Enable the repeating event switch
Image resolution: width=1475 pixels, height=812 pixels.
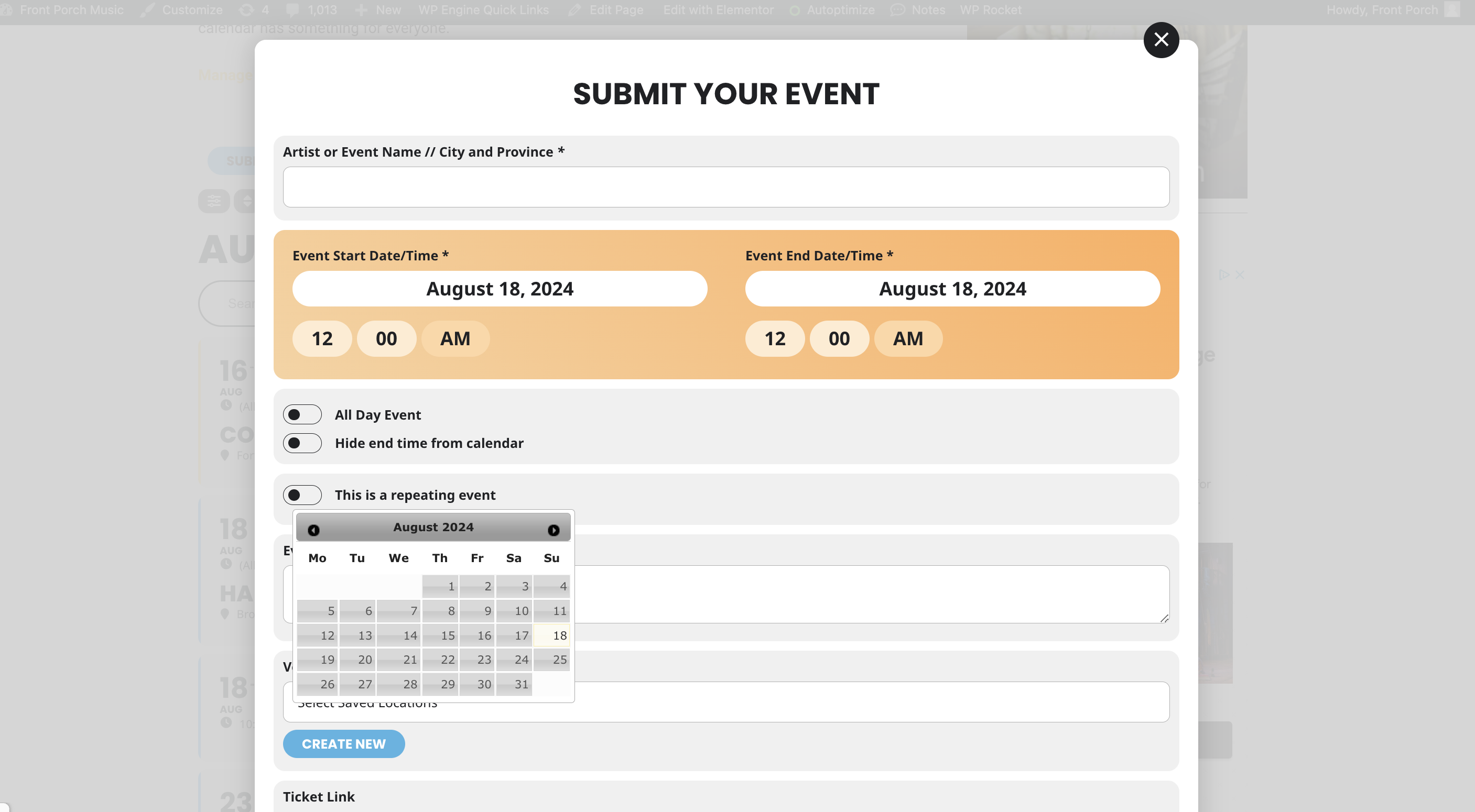(302, 495)
